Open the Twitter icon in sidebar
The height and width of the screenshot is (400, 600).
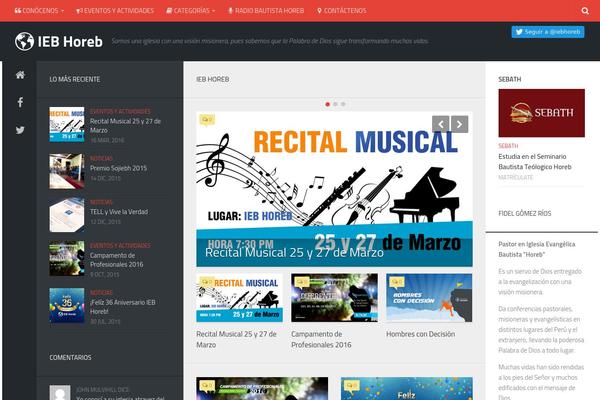pos(20,130)
